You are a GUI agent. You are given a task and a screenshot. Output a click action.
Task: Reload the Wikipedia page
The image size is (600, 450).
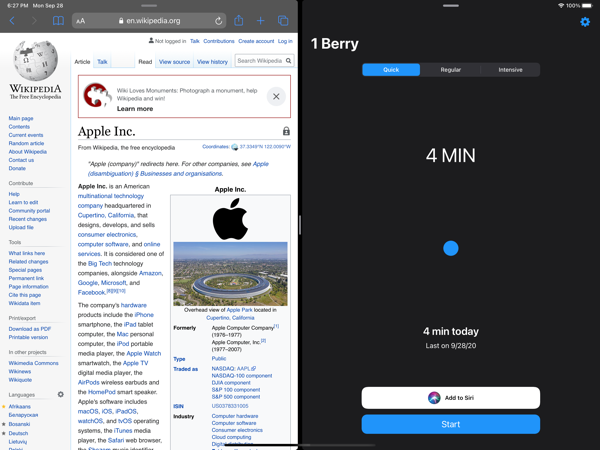click(x=218, y=21)
